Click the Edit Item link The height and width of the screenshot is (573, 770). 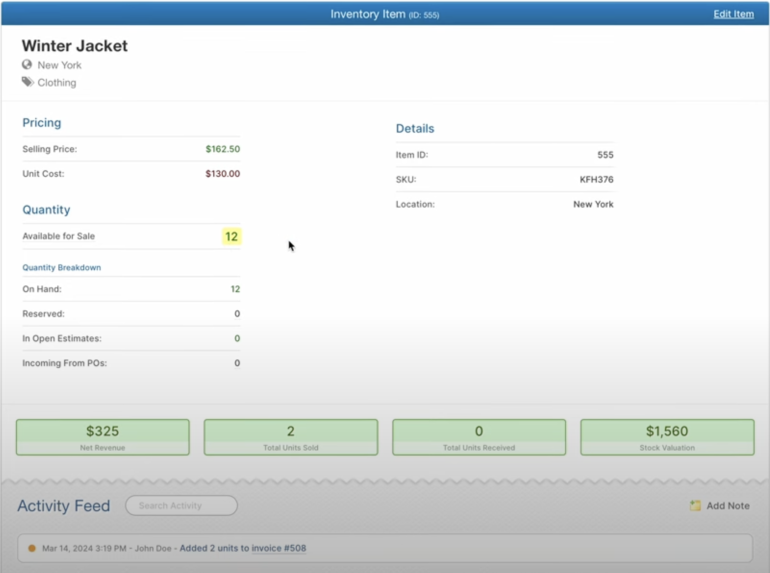point(733,14)
